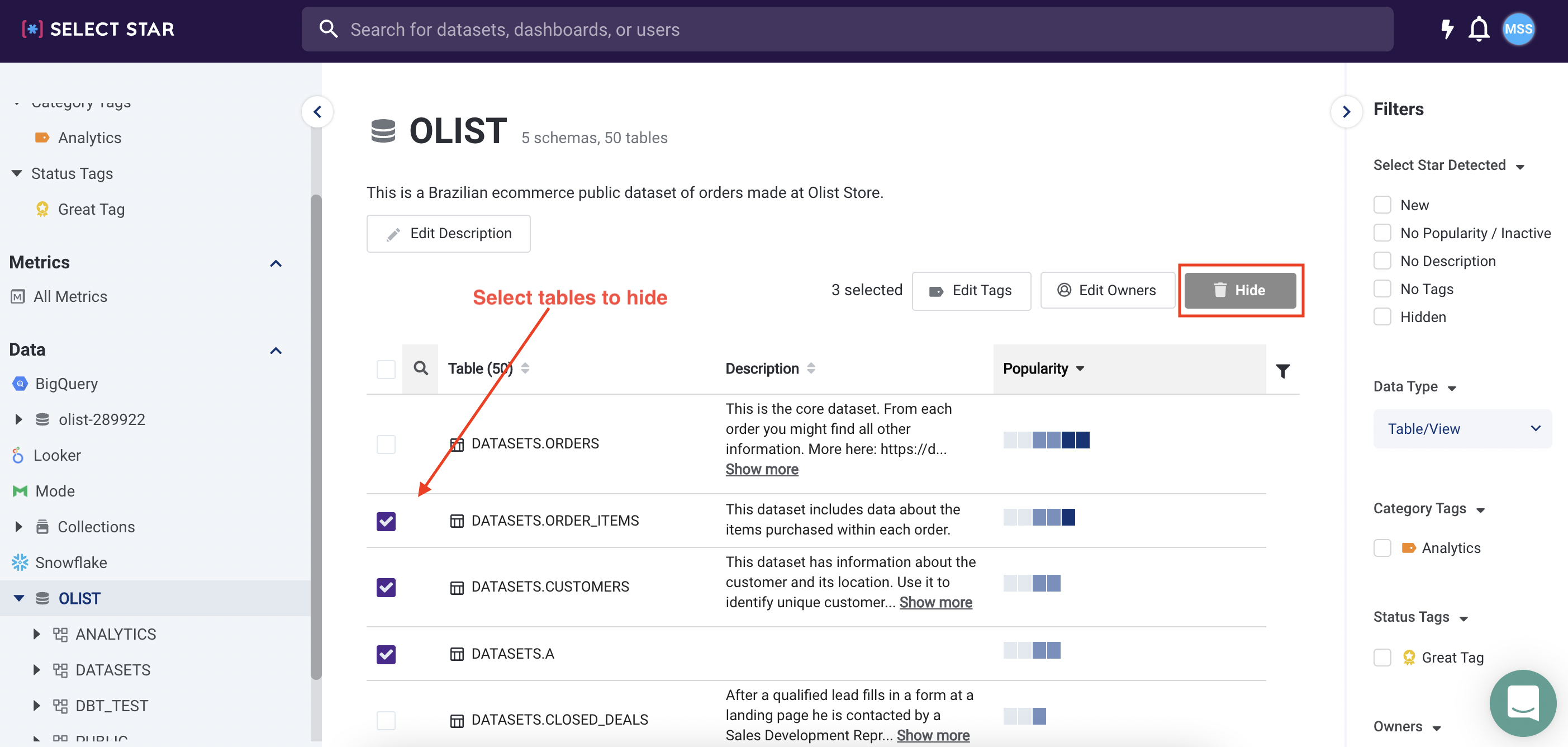Collapse the Filters panel arrow button
This screenshot has width=1568, height=747.
pyautogui.click(x=1346, y=111)
